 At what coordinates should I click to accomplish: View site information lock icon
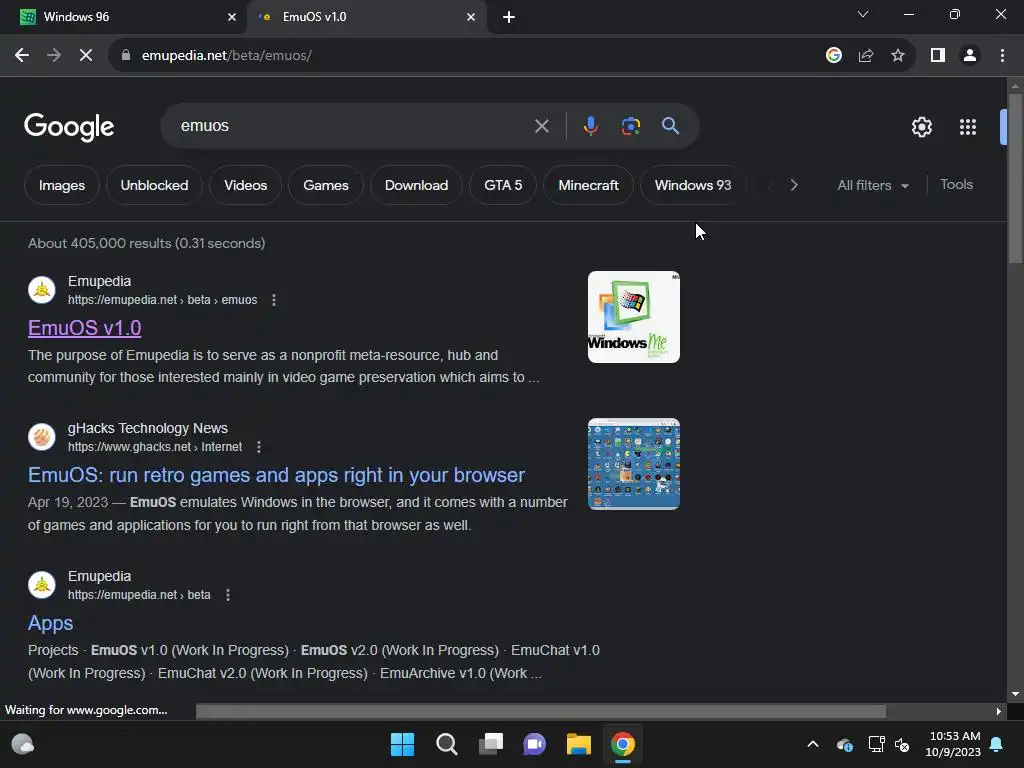tap(126, 56)
